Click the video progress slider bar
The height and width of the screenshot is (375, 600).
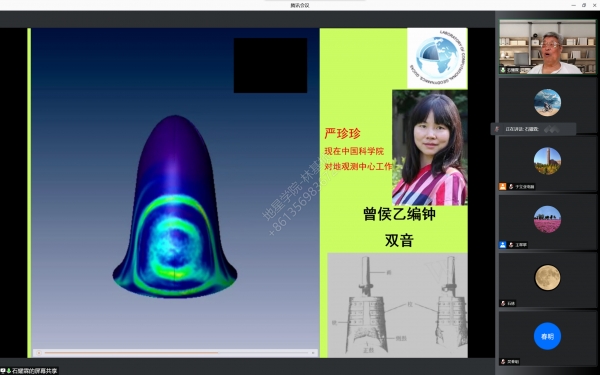tap(176, 353)
